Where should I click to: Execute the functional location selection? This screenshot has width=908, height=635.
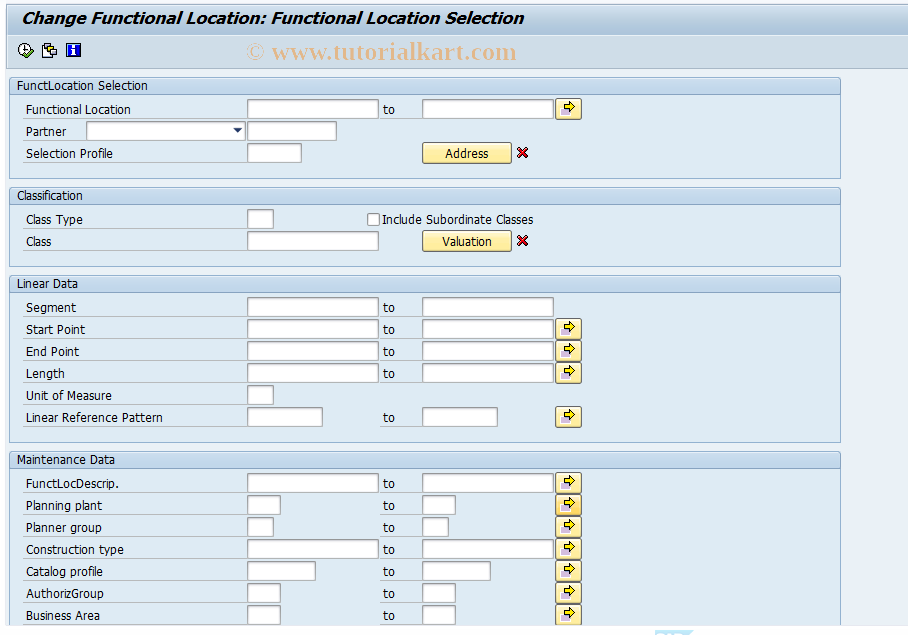point(25,49)
